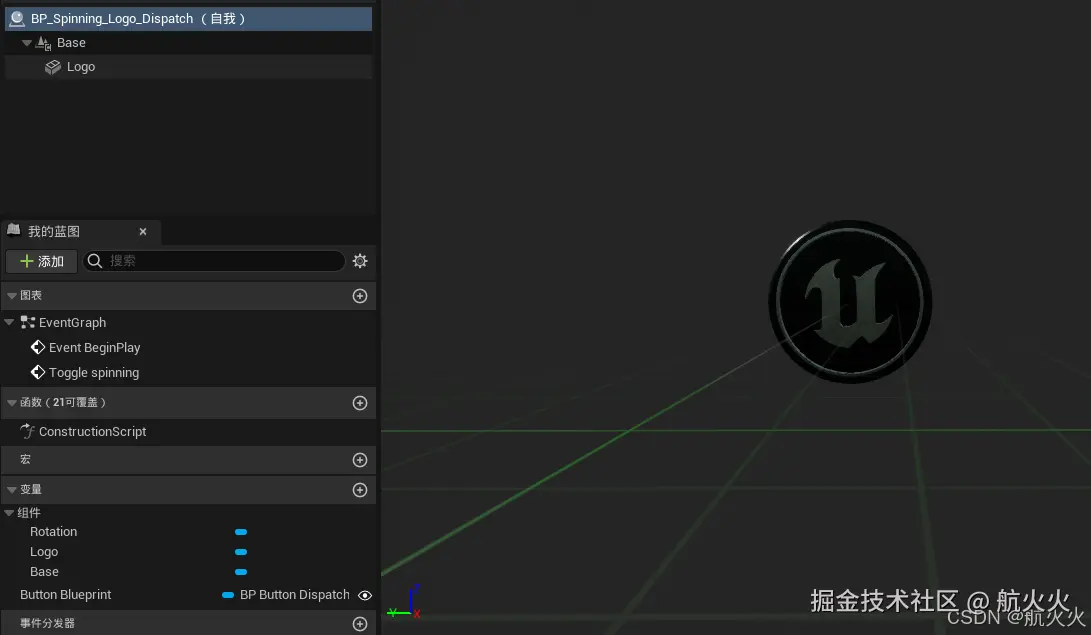This screenshot has width=1091, height=635.
Task: Click the book icon on 我的蓝图 tab
Action: [x=14, y=230]
